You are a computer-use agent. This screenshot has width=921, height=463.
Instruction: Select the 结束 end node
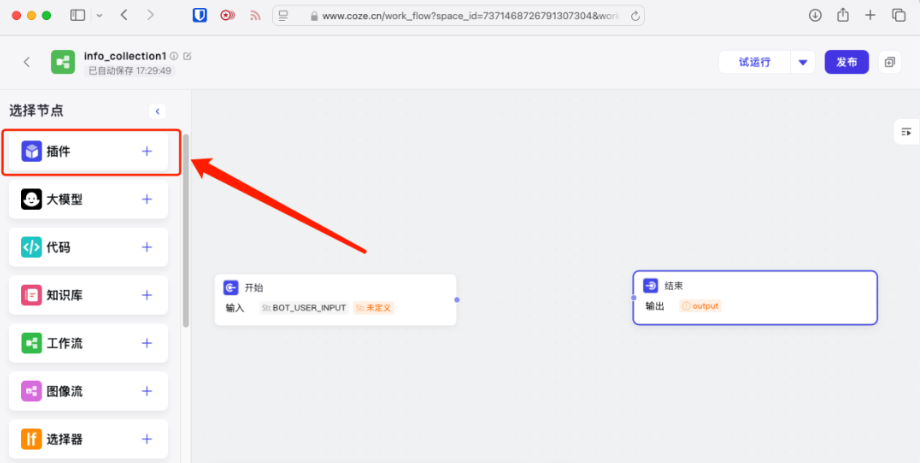coord(755,298)
